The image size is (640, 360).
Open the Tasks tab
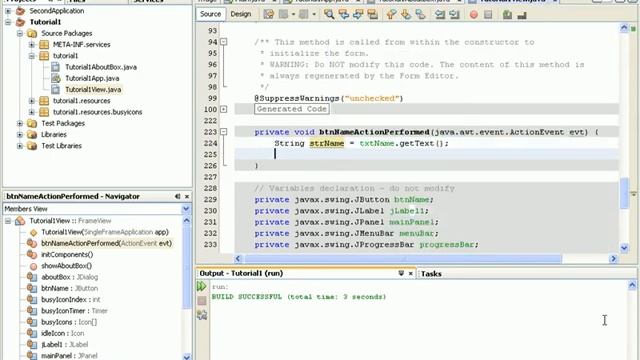pos(431,274)
